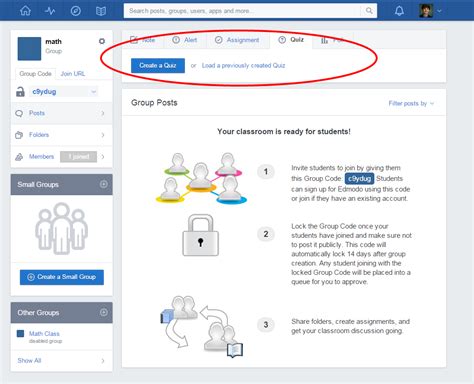This screenshot has height=384, width=474.
Task: Click the Small Groups people placeholder image
Action: (62, 229)
